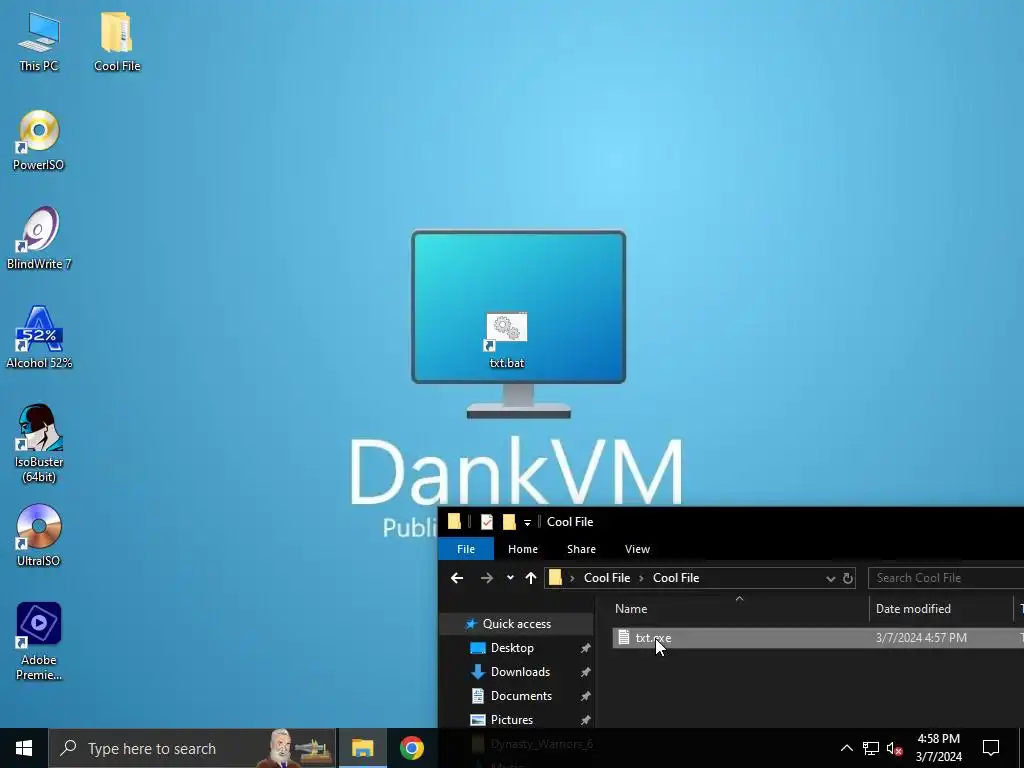Open Google Chrome from taskbar
Screen dimensions: 1024x768
point(411,748)
